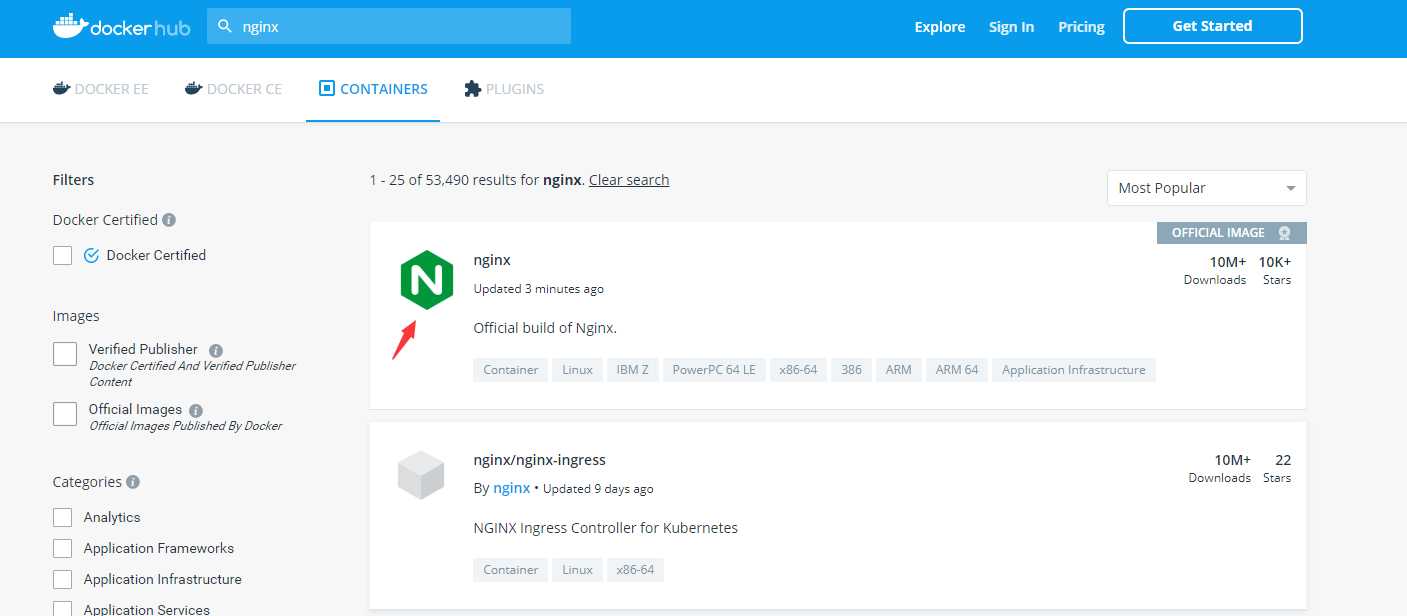Click 'Official build of Nginx.' description
1407x616 pixels.
(545, 328)
